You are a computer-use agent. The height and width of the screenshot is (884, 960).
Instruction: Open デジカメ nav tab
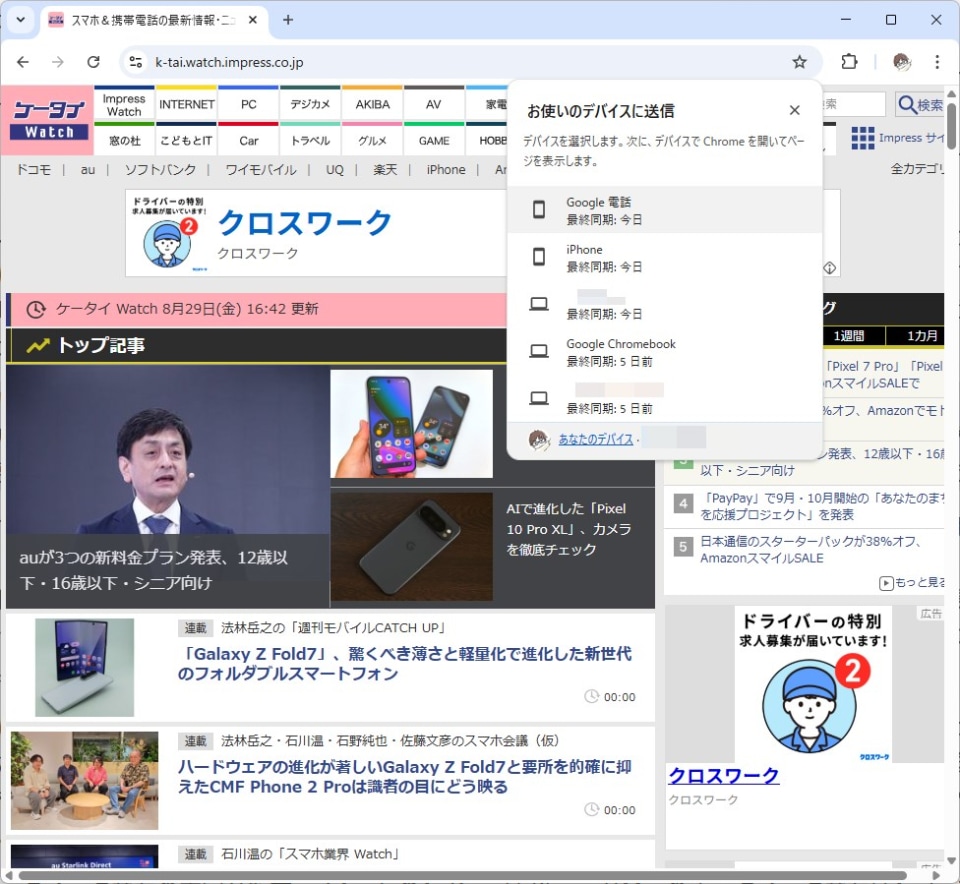(x=310, y=105)
